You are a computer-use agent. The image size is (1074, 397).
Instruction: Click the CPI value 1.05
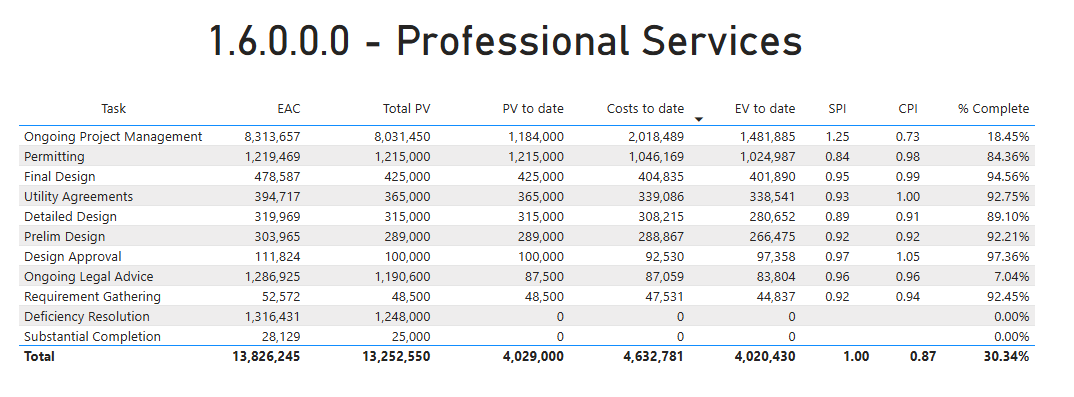[908, 257]
